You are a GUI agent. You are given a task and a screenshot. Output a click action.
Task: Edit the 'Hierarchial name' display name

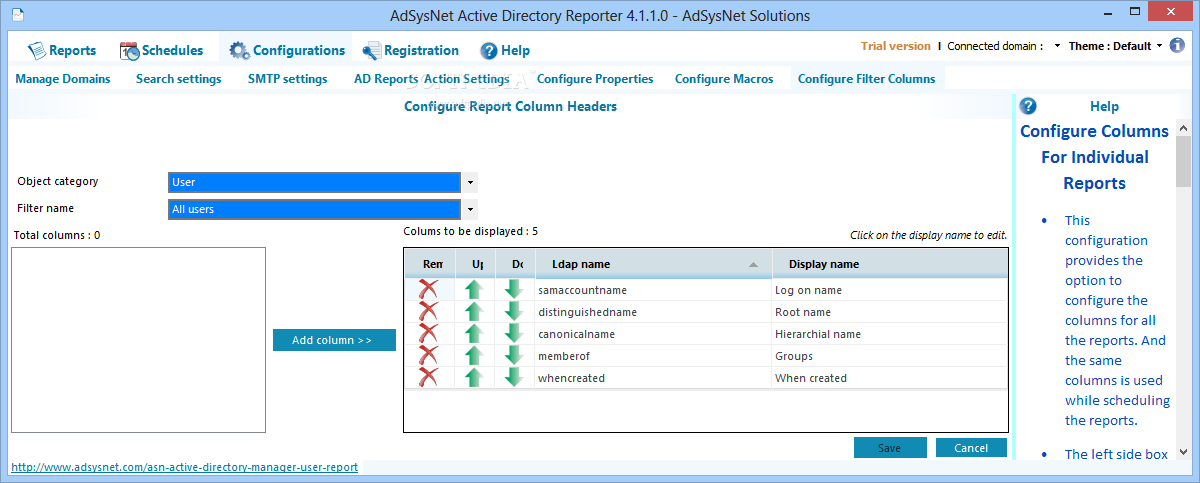click(889, 334)
